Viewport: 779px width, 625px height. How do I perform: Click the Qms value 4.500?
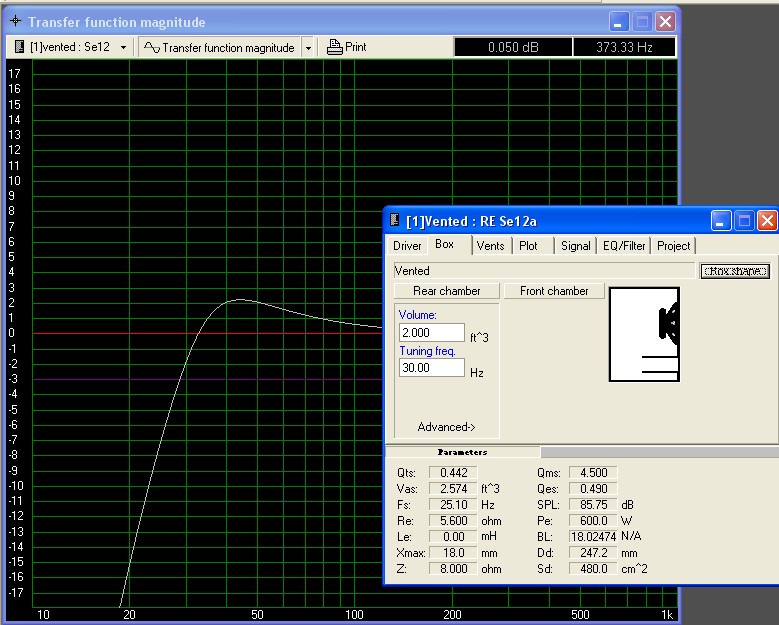[594, 472]
